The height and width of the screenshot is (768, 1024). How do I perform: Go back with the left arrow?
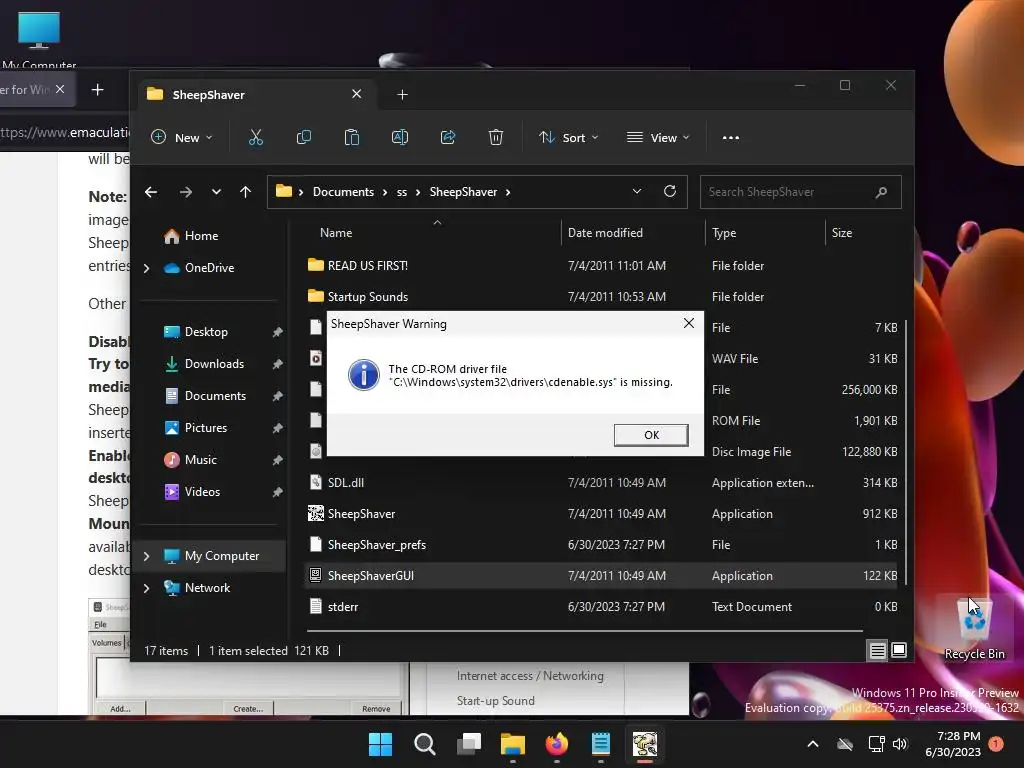pyautogui.click(x=151, y=192)
